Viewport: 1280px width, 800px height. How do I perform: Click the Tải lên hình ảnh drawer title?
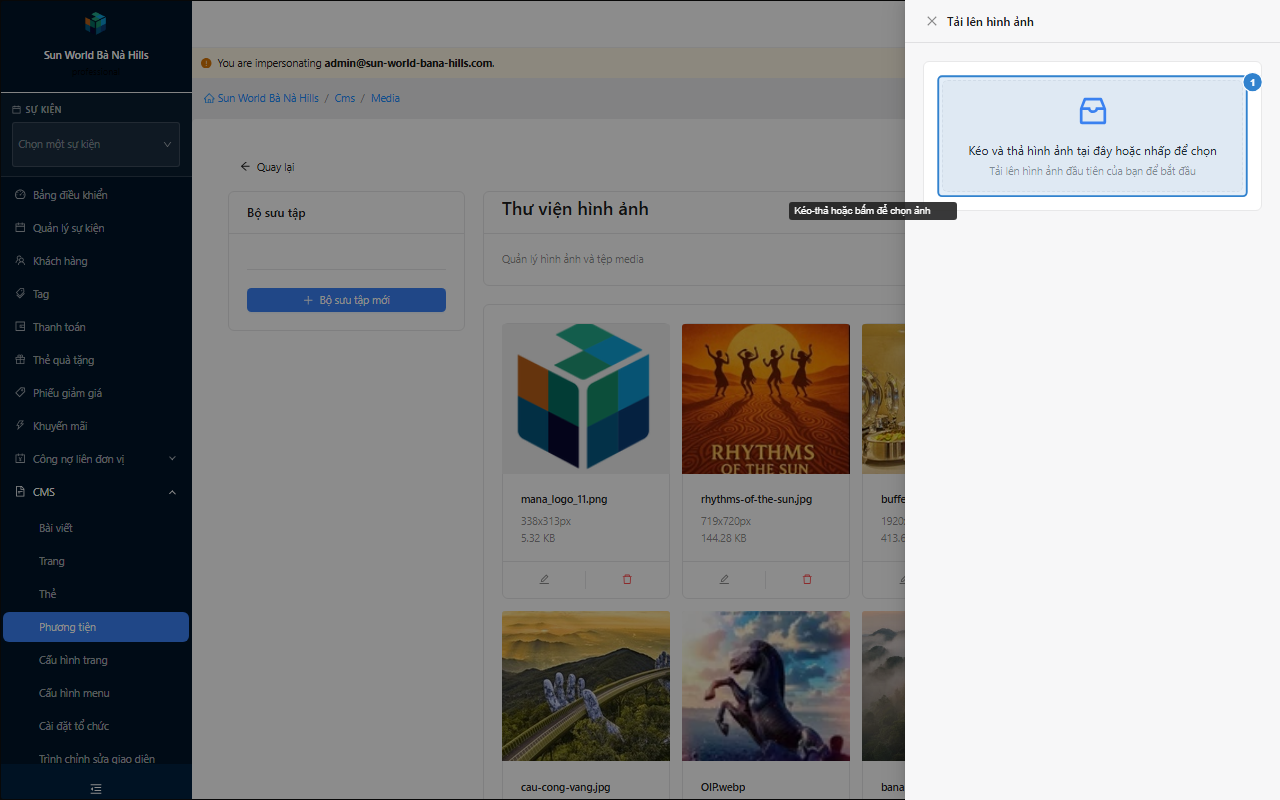990,21
